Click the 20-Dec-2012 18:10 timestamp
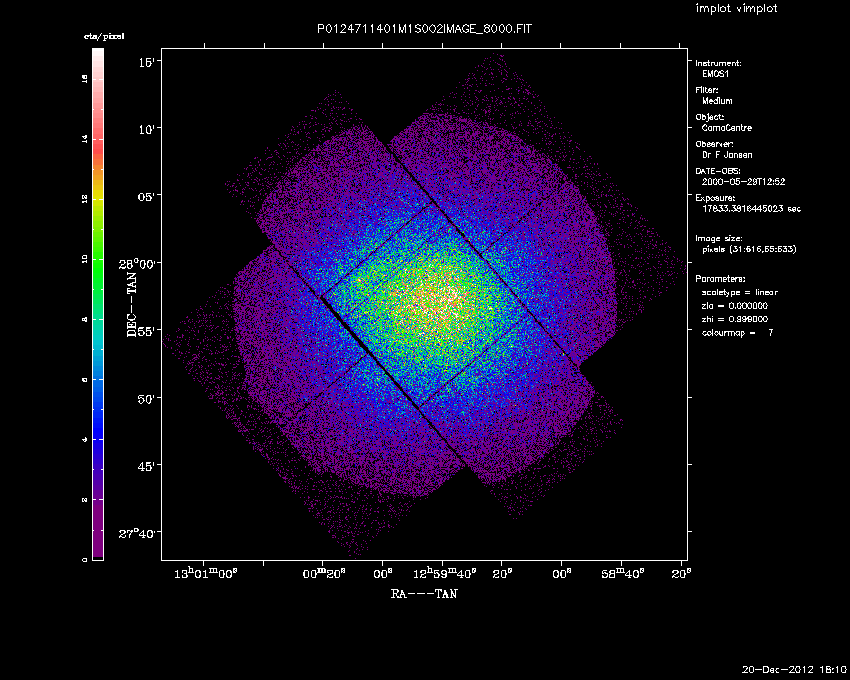 794,670
